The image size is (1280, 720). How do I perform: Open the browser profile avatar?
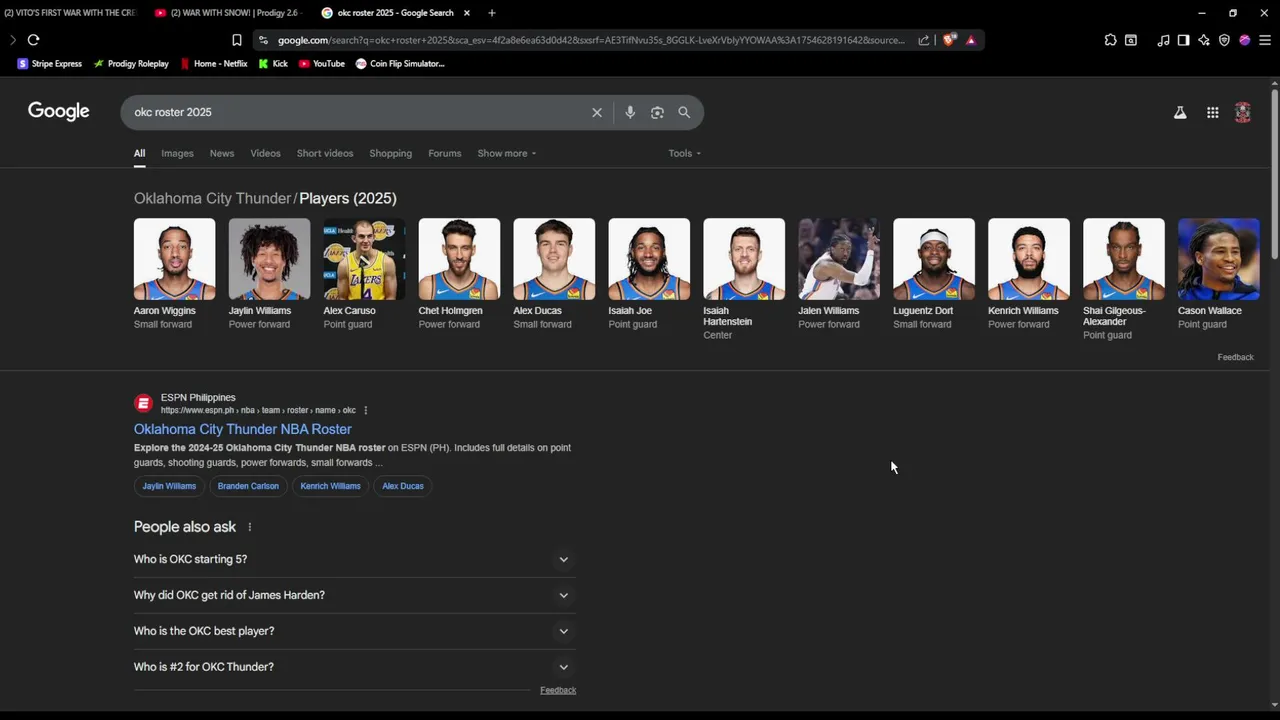pyautogui.click(x=1244, y=40)
